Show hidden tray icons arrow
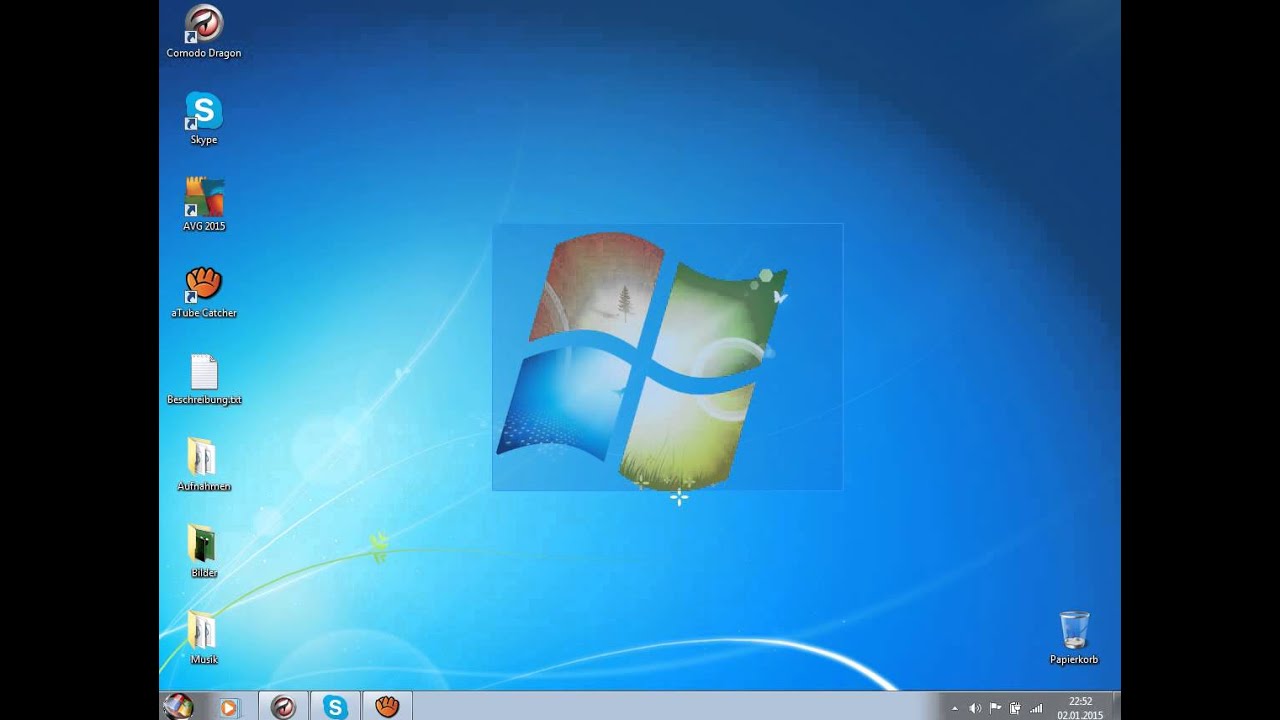The height and width of the screenshot is (720, 1280). pyautogui.click(x=954, y=708)
